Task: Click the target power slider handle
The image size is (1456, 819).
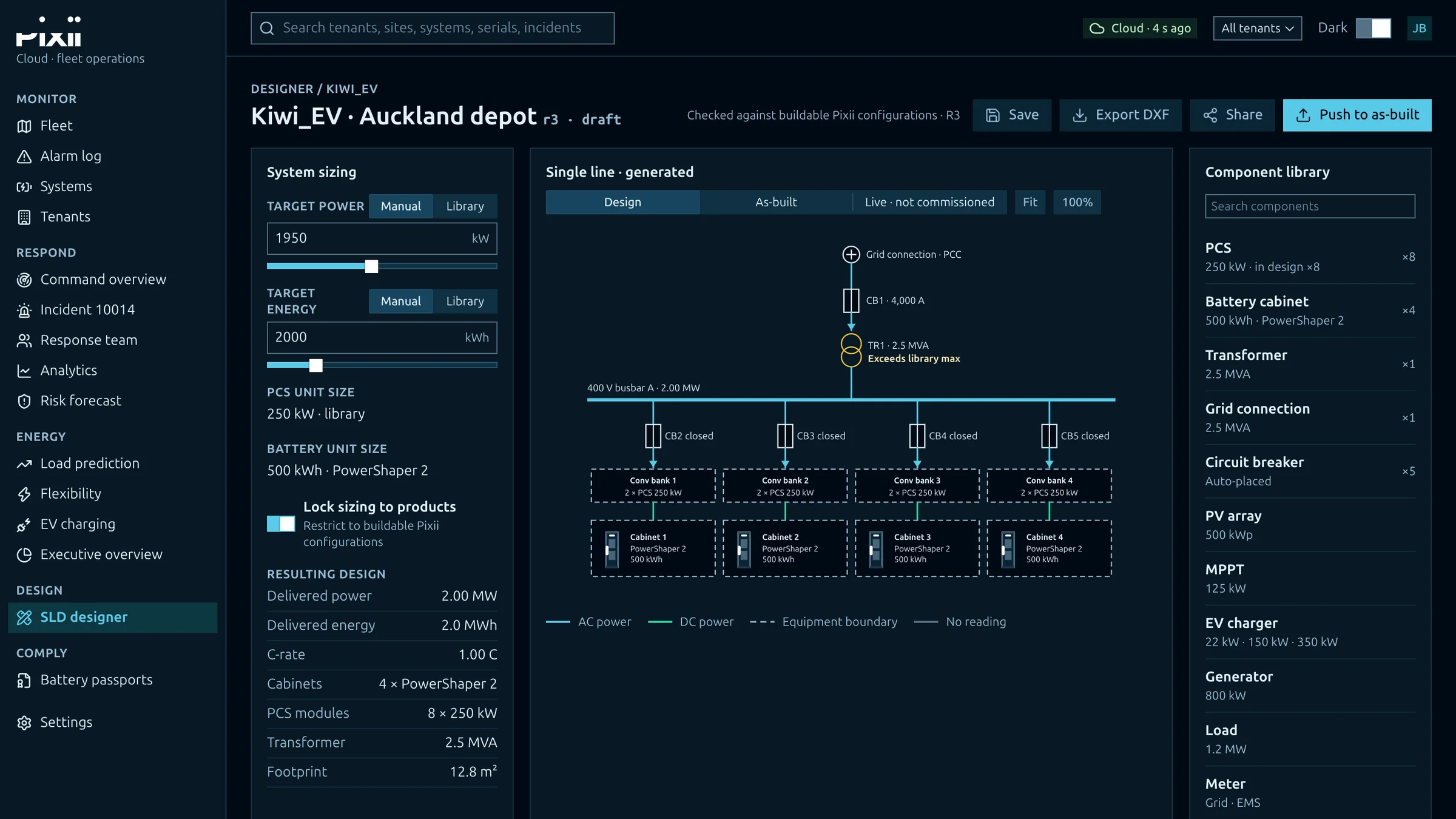Action: 371,266
